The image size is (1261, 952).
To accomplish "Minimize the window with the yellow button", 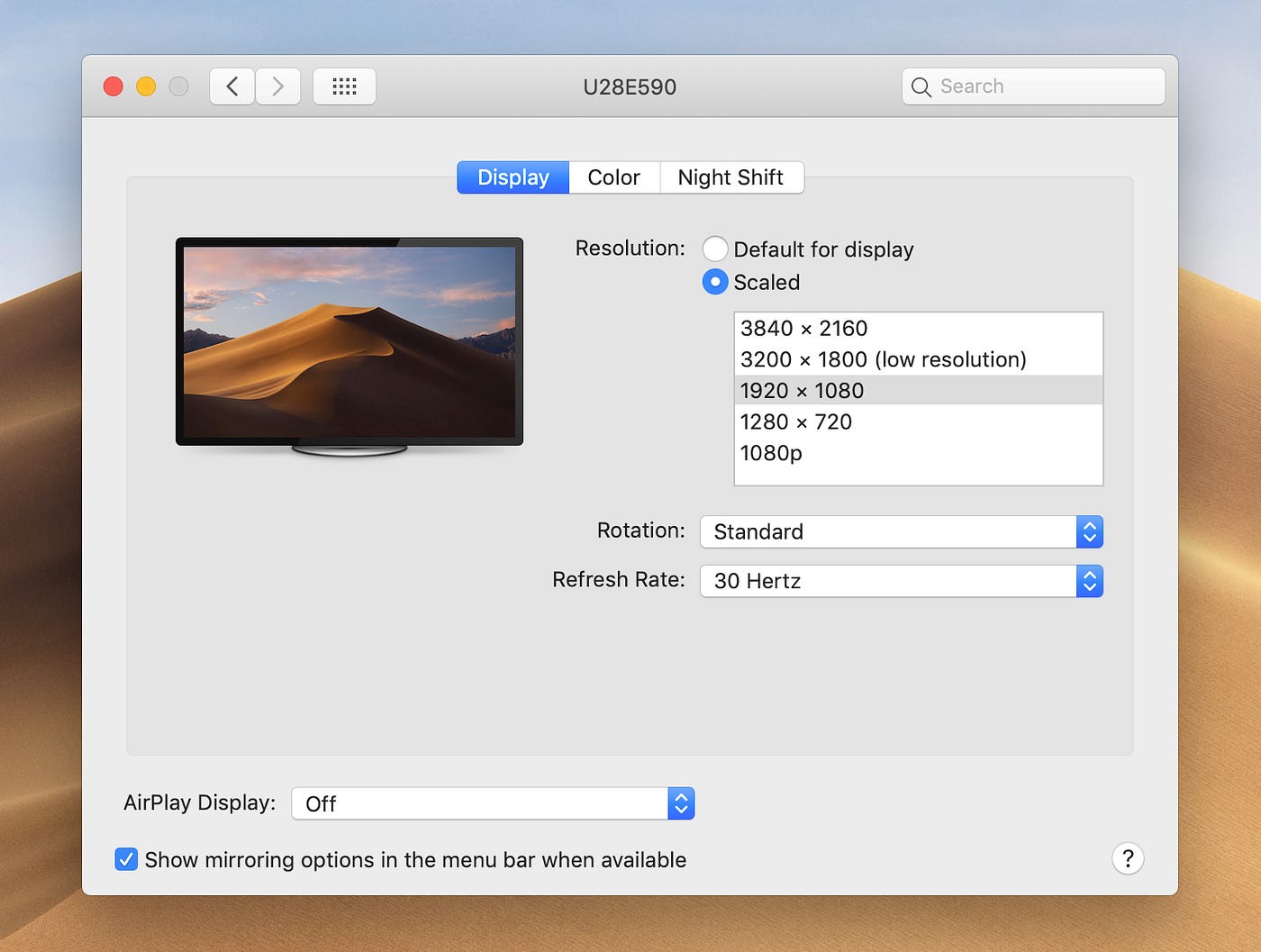I will click(x=146, y=86).
